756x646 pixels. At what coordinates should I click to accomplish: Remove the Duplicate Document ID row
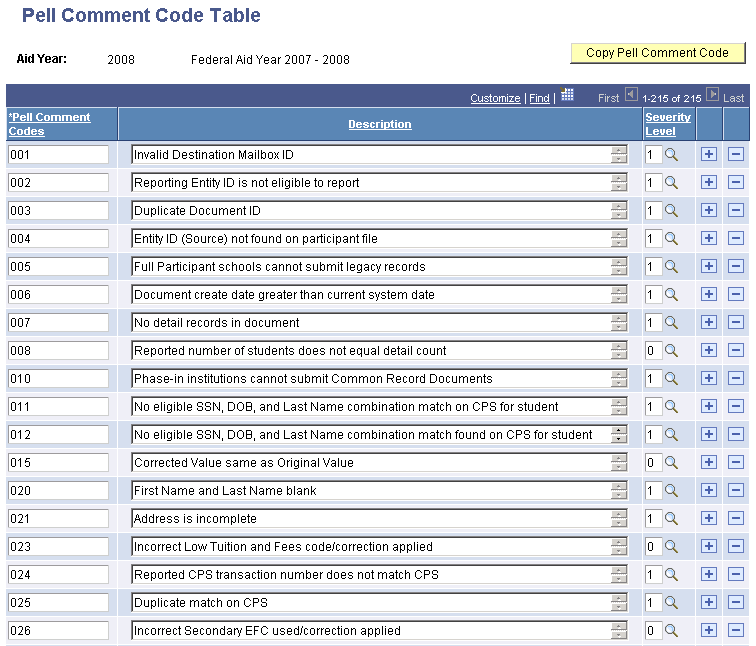click(x=736, y=210)
